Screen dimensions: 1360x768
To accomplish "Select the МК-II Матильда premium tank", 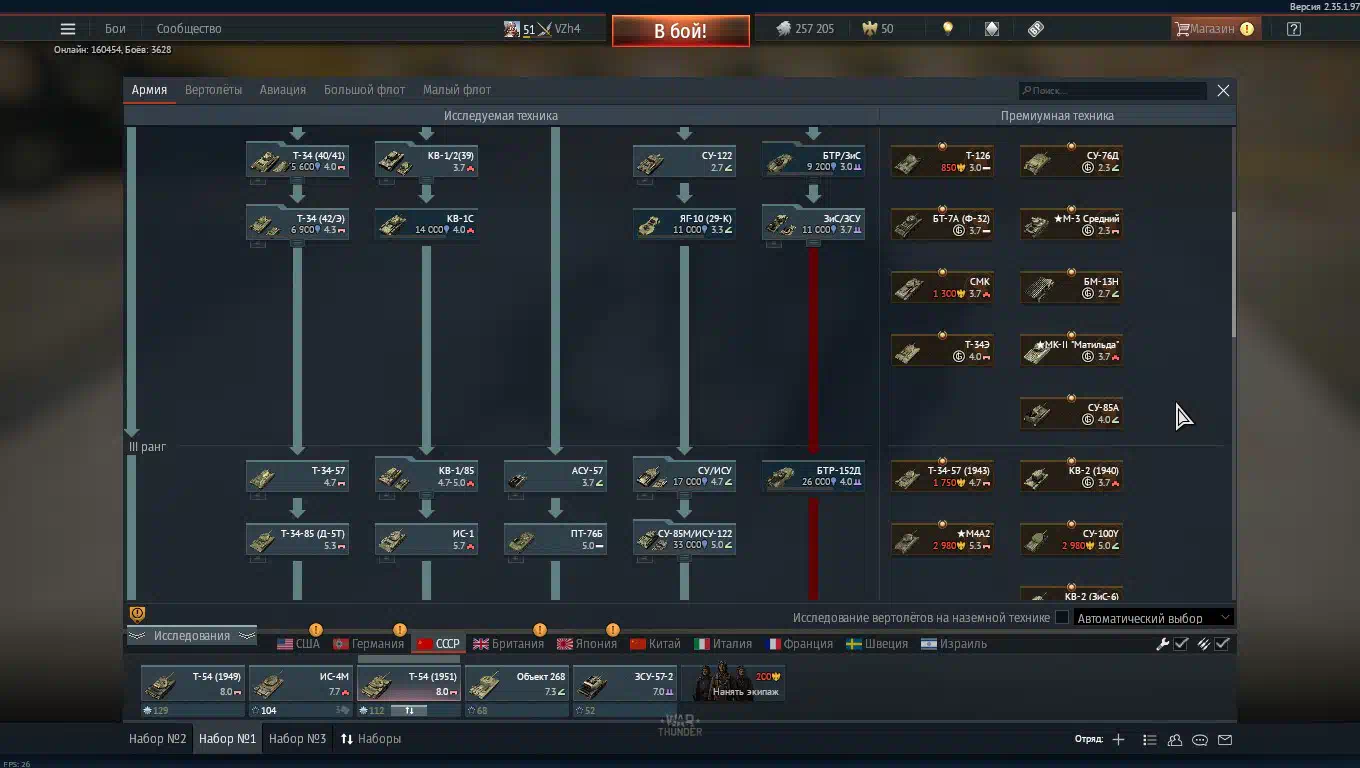I will click(1071, 351).
